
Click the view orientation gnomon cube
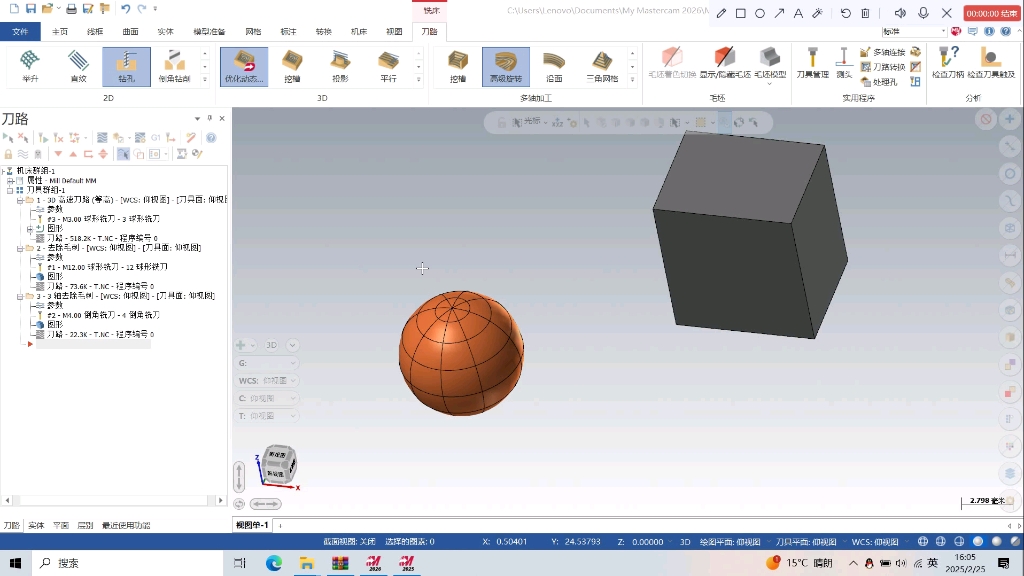tap(279, 465)
